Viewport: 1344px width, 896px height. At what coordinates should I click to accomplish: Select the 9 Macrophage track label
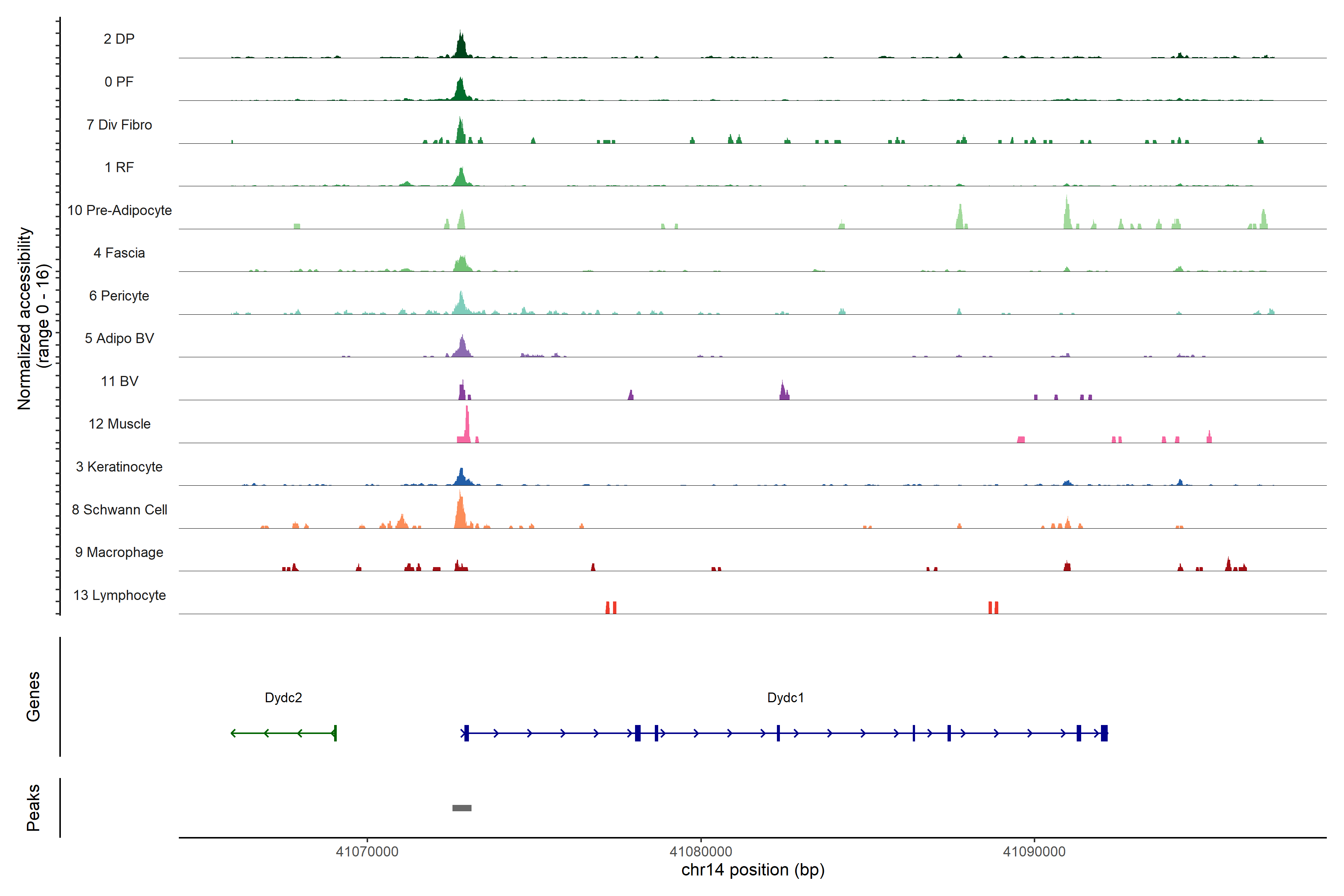pyautogui.click(x=119, y=553)
